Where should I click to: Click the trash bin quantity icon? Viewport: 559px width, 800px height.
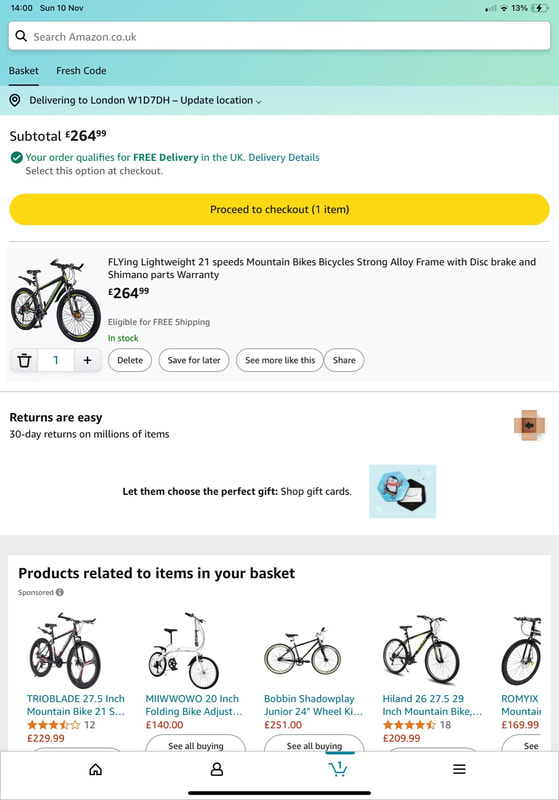pyautogui.click(x=24, y=360)
